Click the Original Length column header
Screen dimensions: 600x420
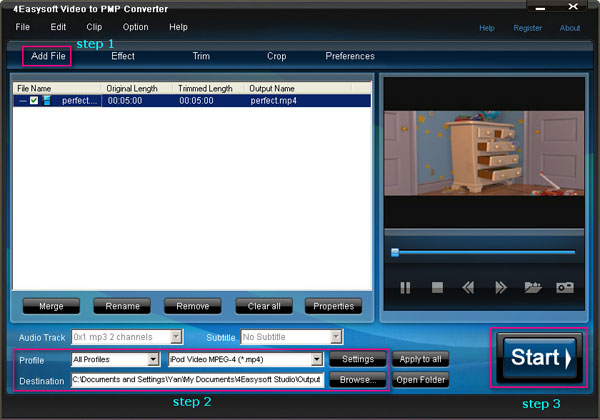point(137,88)
